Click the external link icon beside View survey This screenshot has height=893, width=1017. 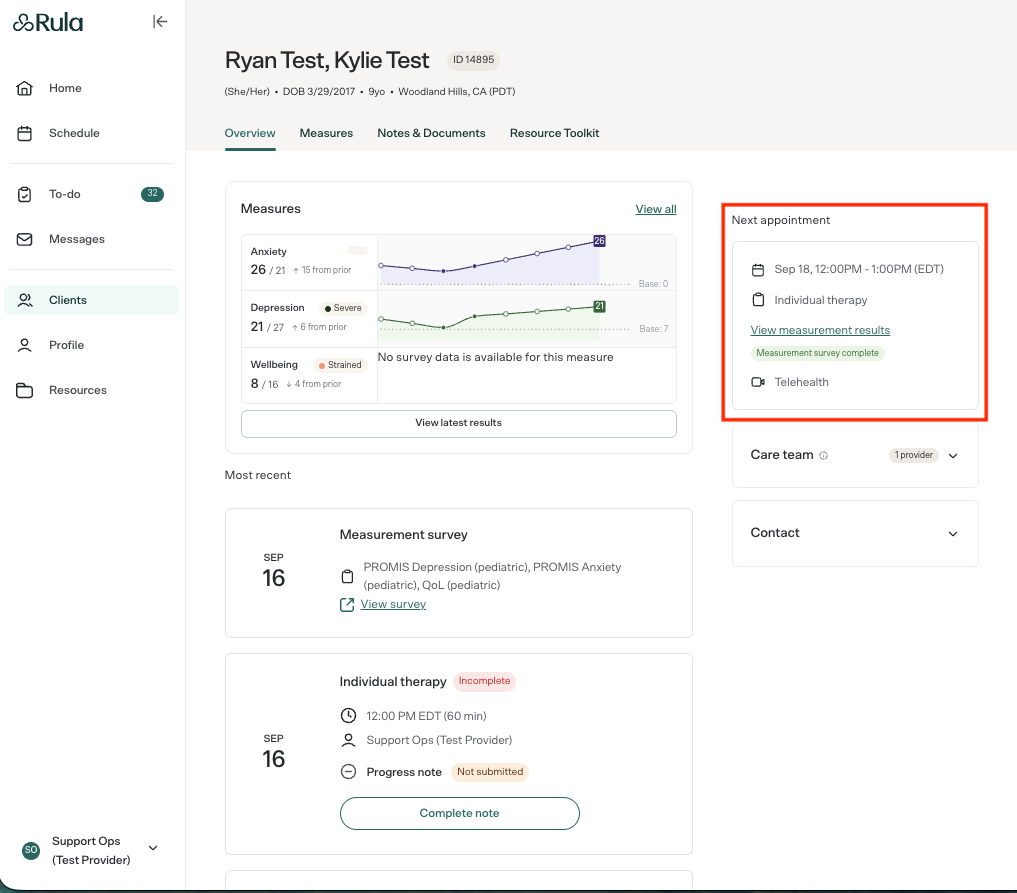[347, 604]
